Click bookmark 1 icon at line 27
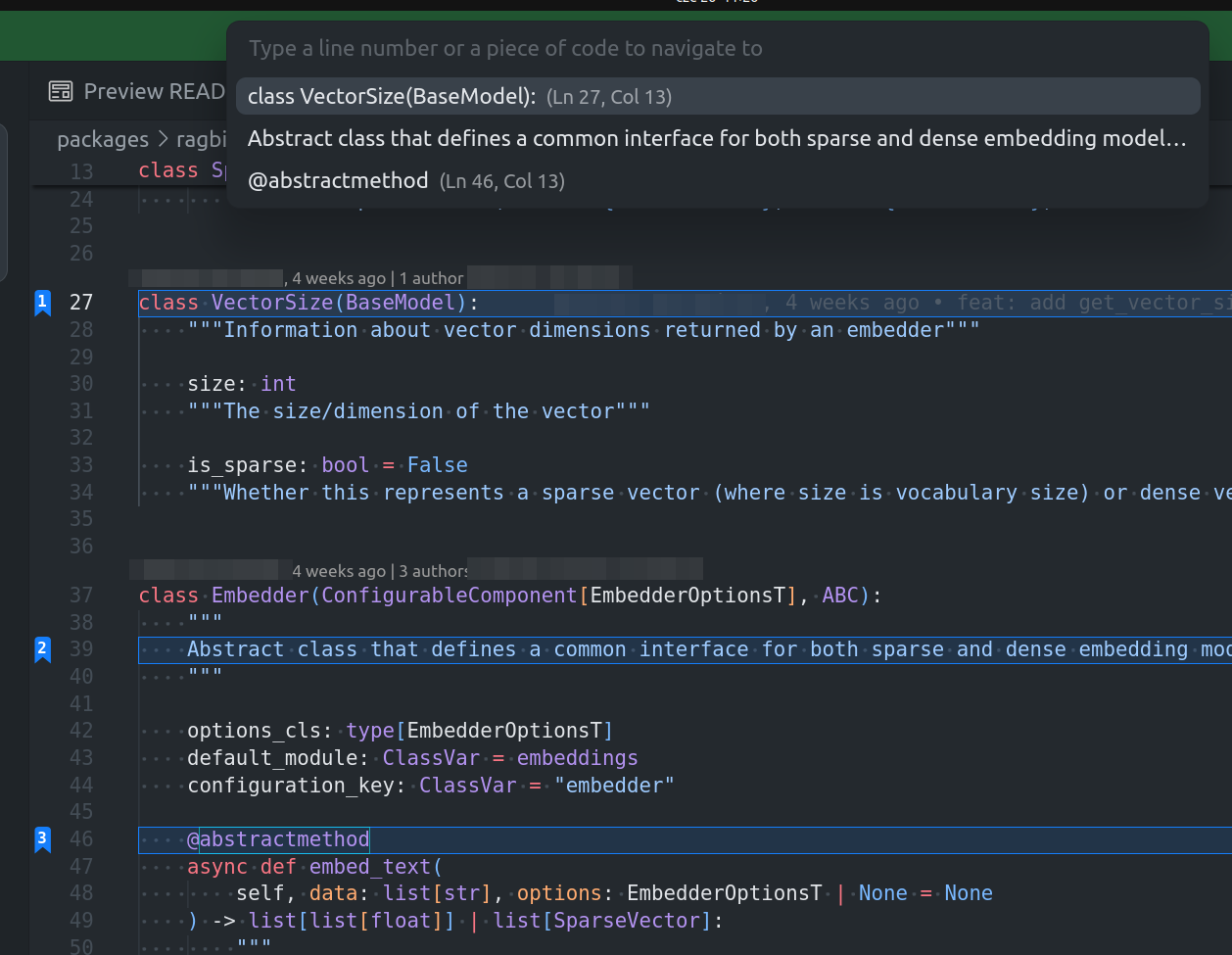This screenshot has height=955, width=1232. point(42,304)
